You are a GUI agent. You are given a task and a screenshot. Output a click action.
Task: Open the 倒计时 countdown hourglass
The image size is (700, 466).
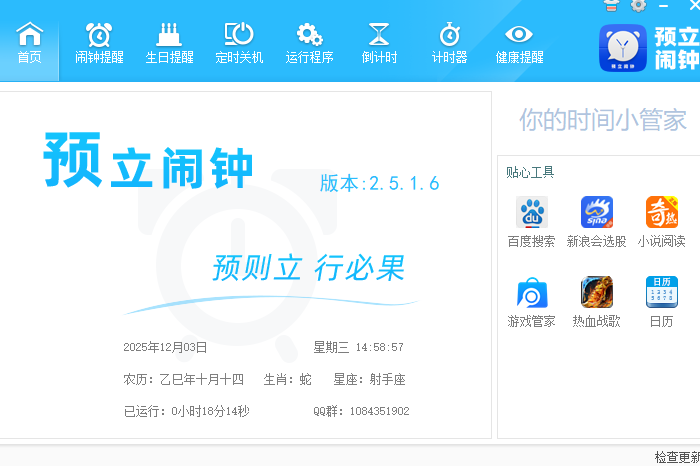pos(379,42)
